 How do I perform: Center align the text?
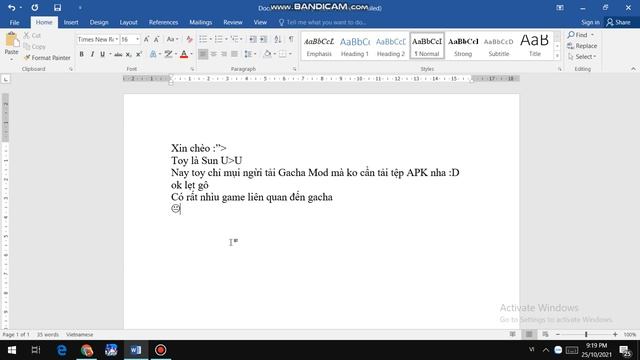tap(213, 54)
